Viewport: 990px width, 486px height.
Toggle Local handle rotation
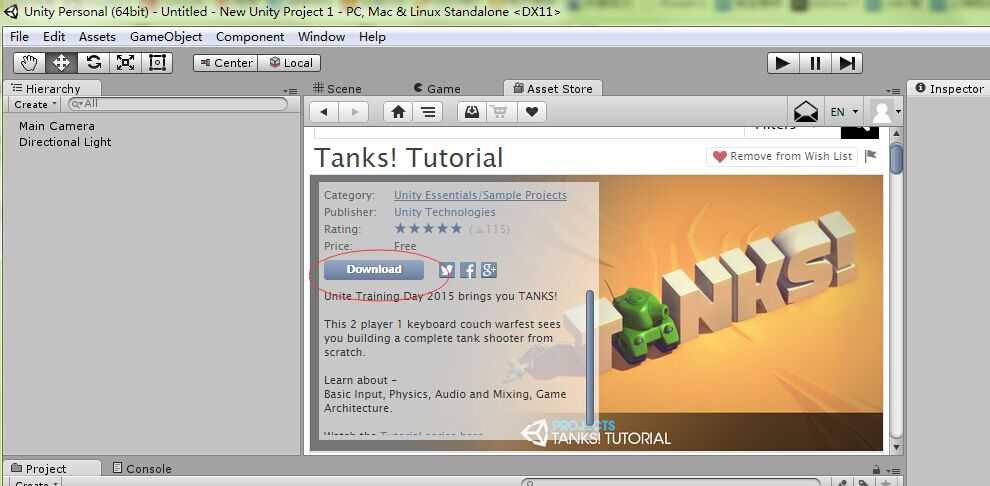[290, 63]
